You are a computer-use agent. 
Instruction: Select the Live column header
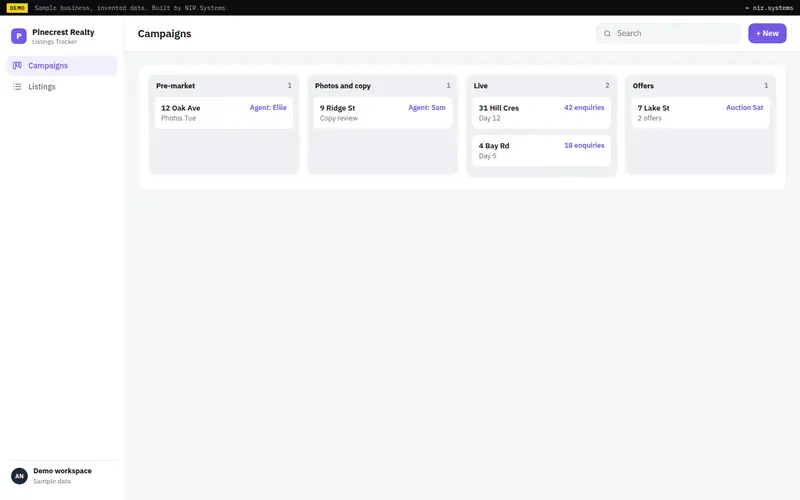click(481, 86)
